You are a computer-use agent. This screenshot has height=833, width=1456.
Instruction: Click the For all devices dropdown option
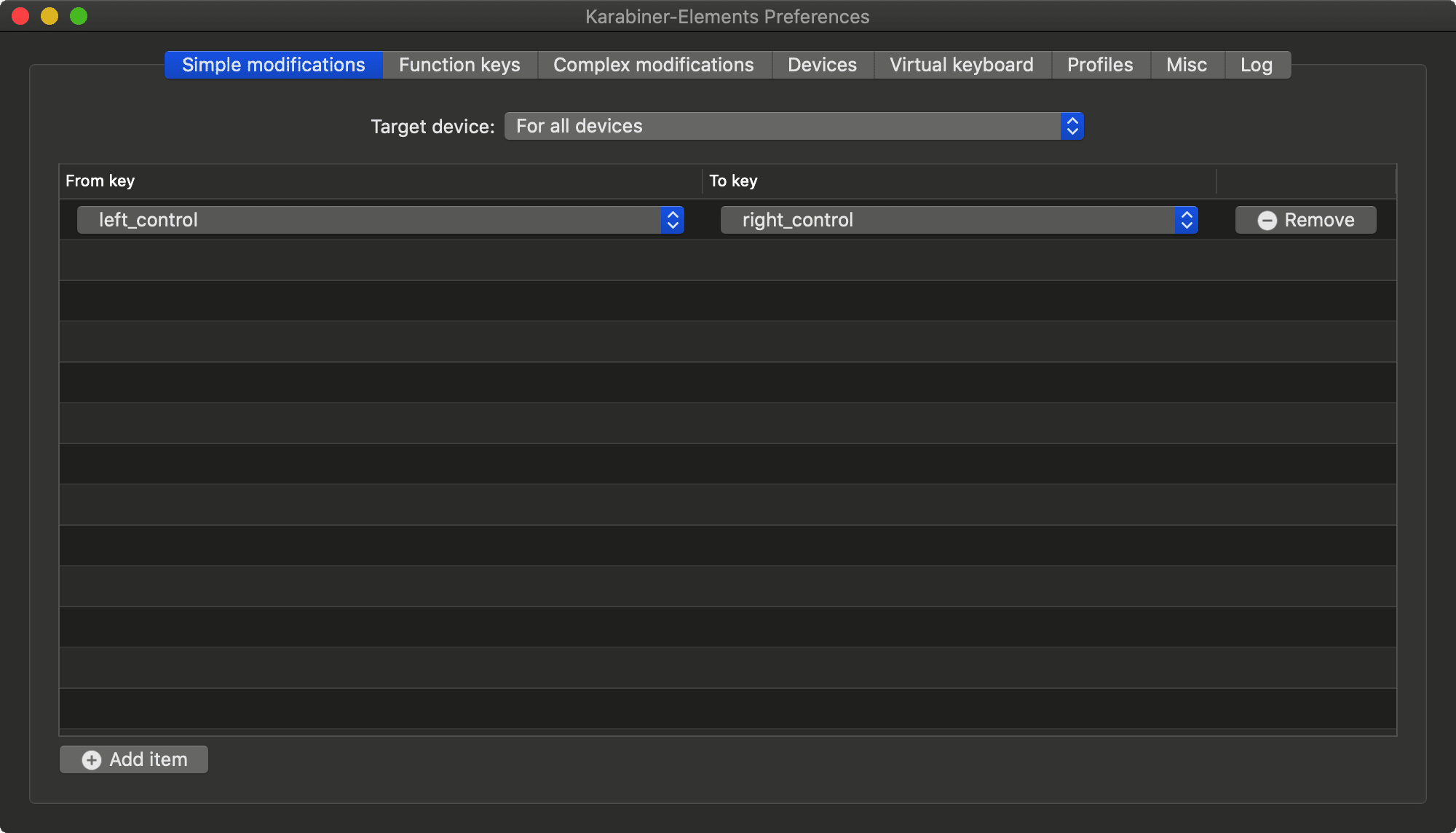(794, 126)
